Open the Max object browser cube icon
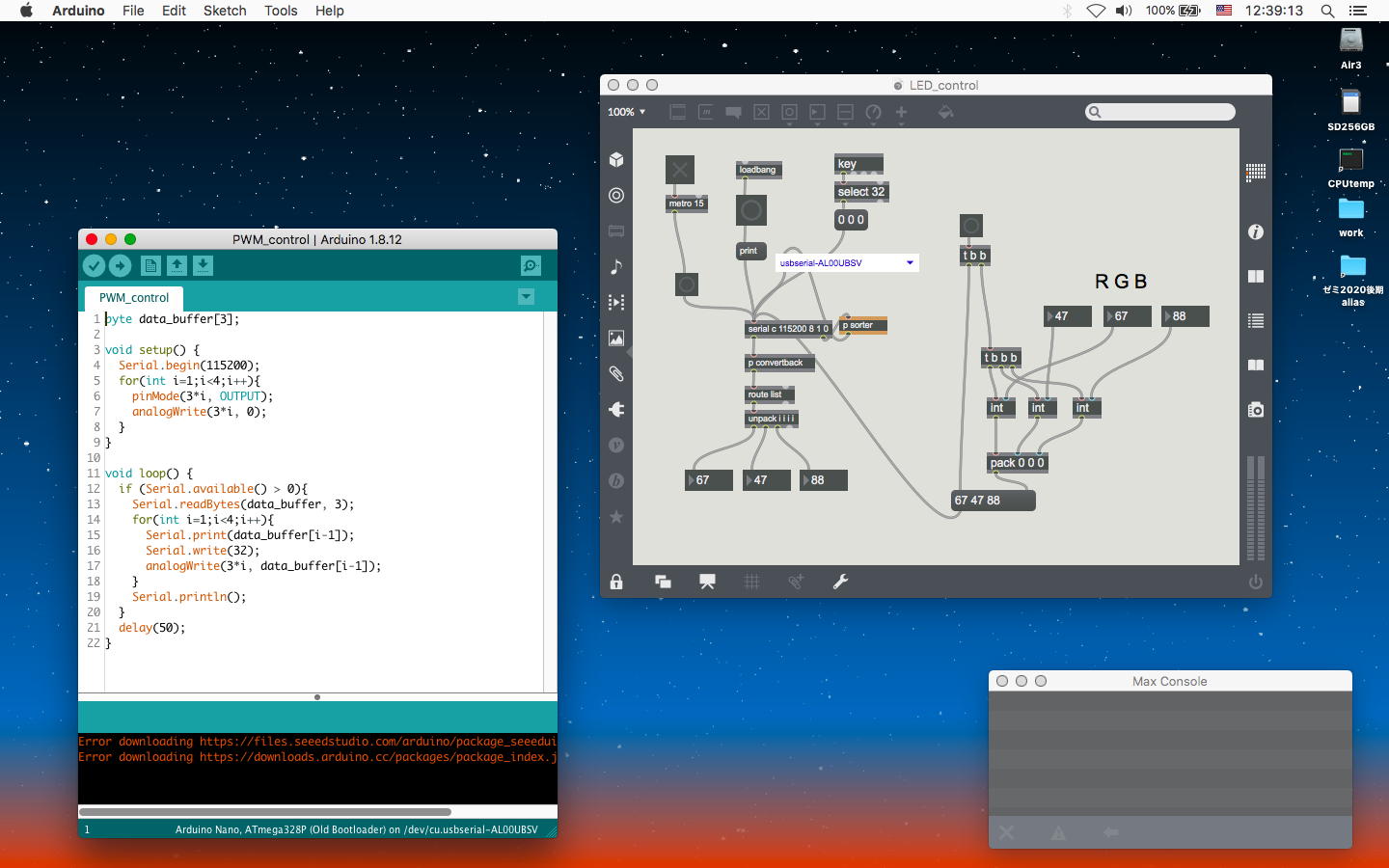Viewport: 1389px width, 868px height. tap(616, 160)
